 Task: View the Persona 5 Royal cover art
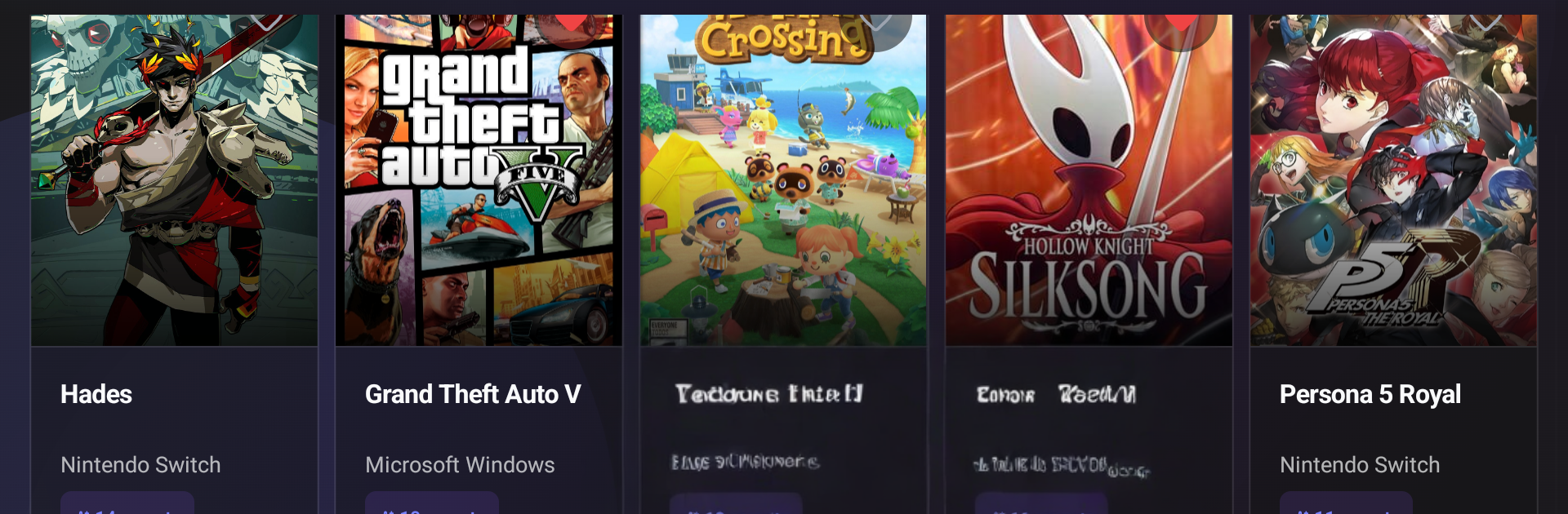click(1393, 180)
